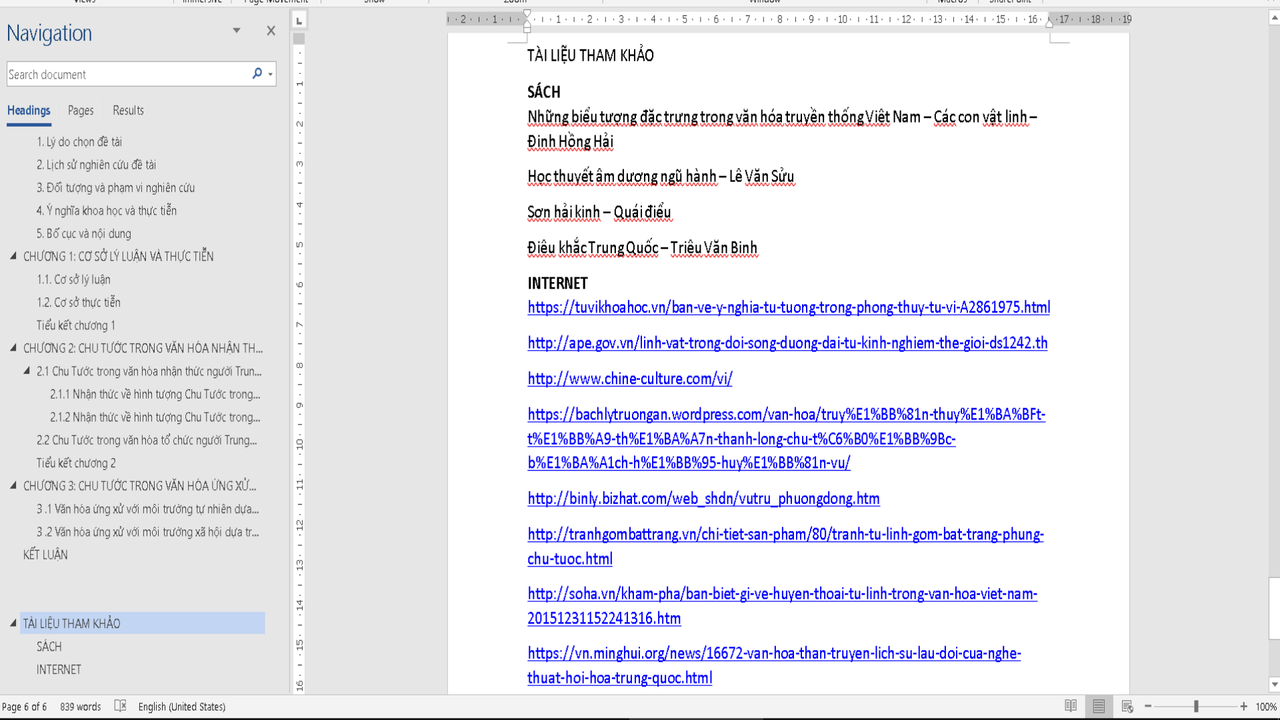Click the text Học thuyết âm dương ngũ hành

click(x=621, y=177)
